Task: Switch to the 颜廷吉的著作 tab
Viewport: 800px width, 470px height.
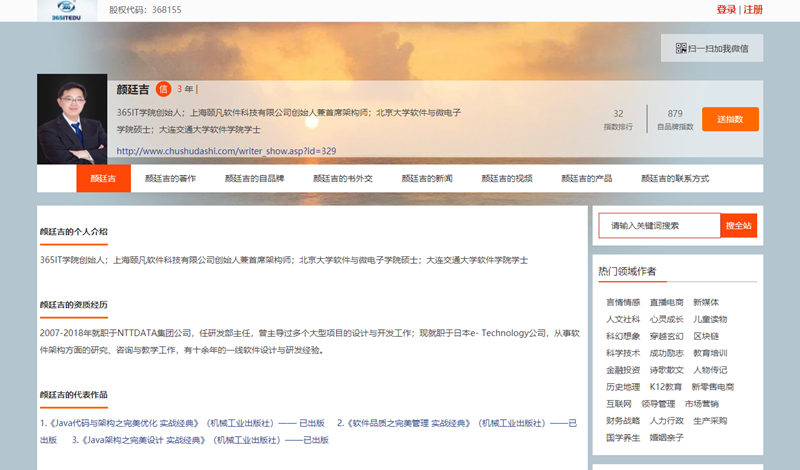Action: 170,178
